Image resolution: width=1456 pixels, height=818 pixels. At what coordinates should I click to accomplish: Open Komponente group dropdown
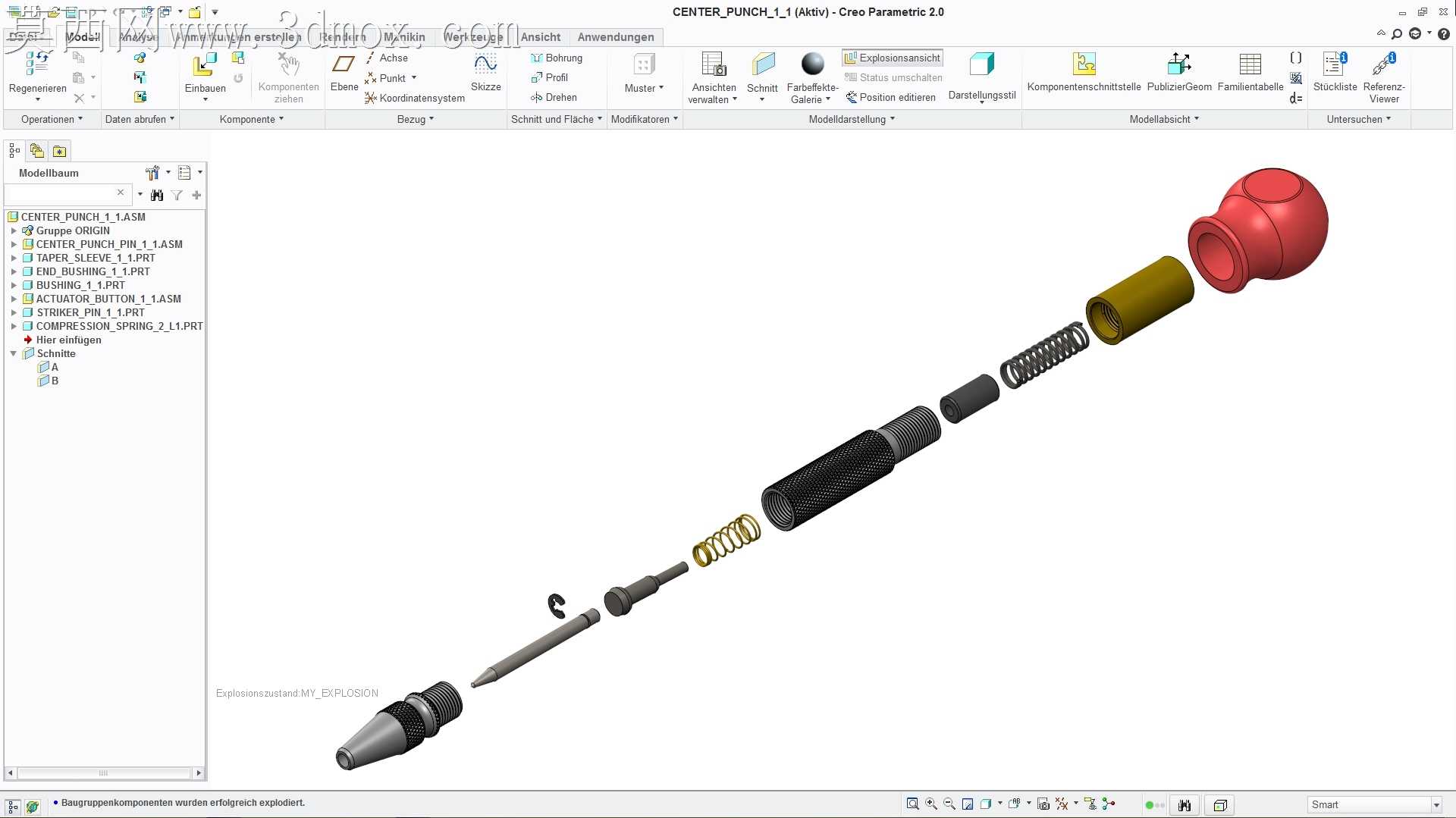(x=252, y=119)
